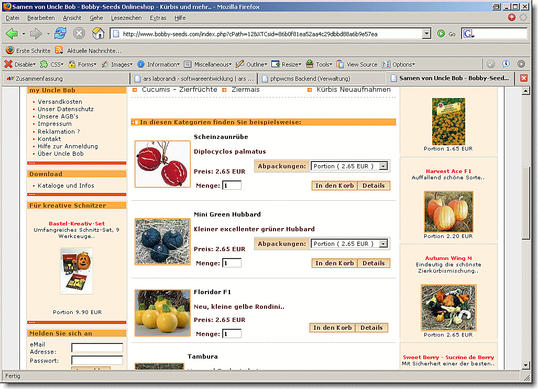This screenshot has width=538, height=389.
Task: Click the Scheinzaunrübe product thumbnail
Action: tap(163, 164)
